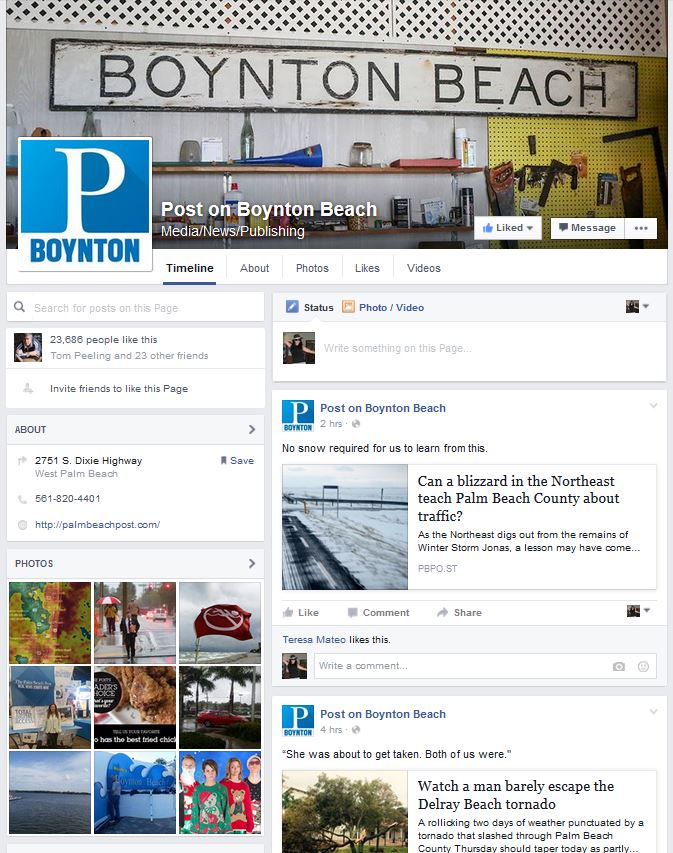Open the red umbrella rainy street photo

coord(135,623)
